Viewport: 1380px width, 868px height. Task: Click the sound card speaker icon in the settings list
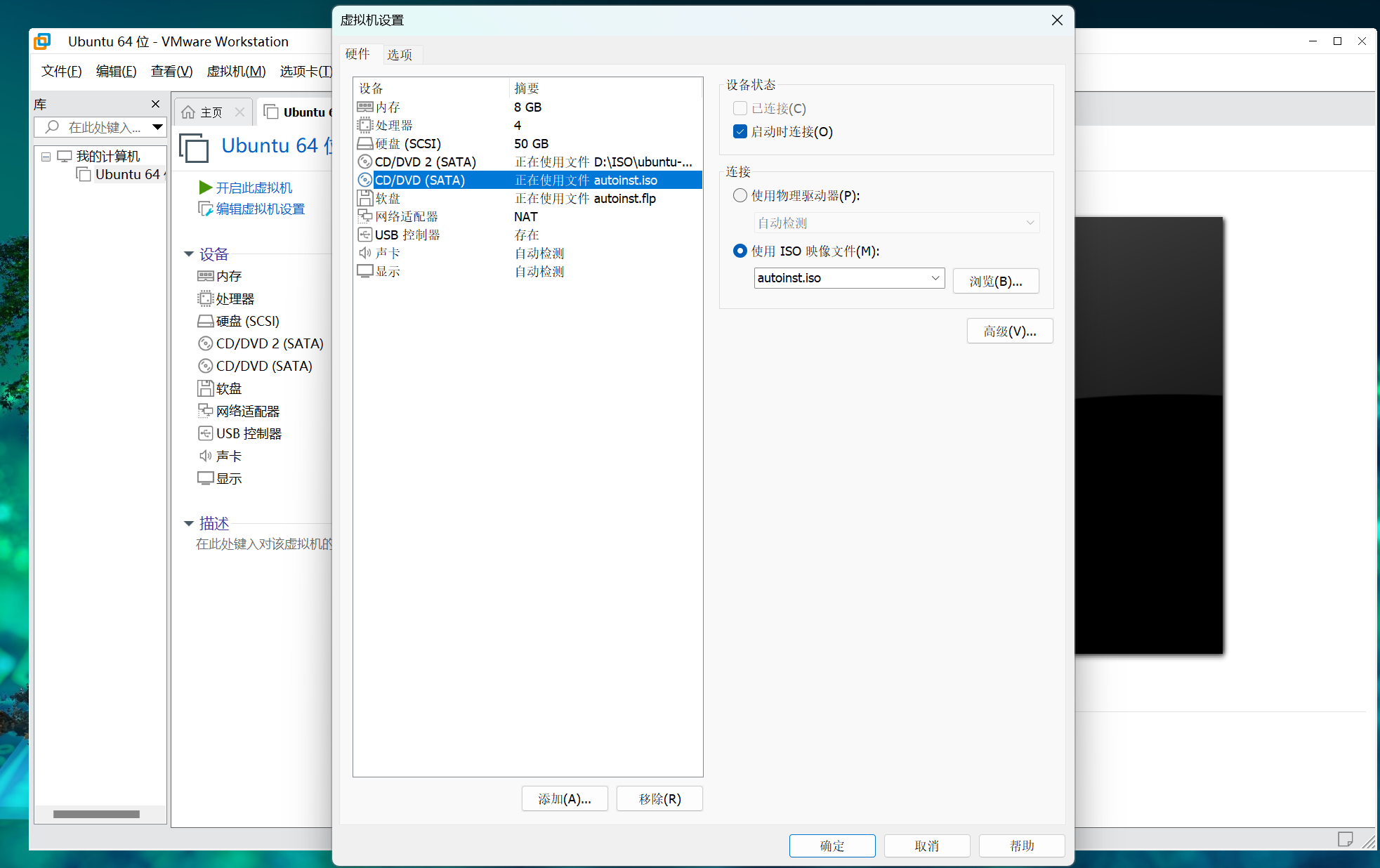click(364, 253)
